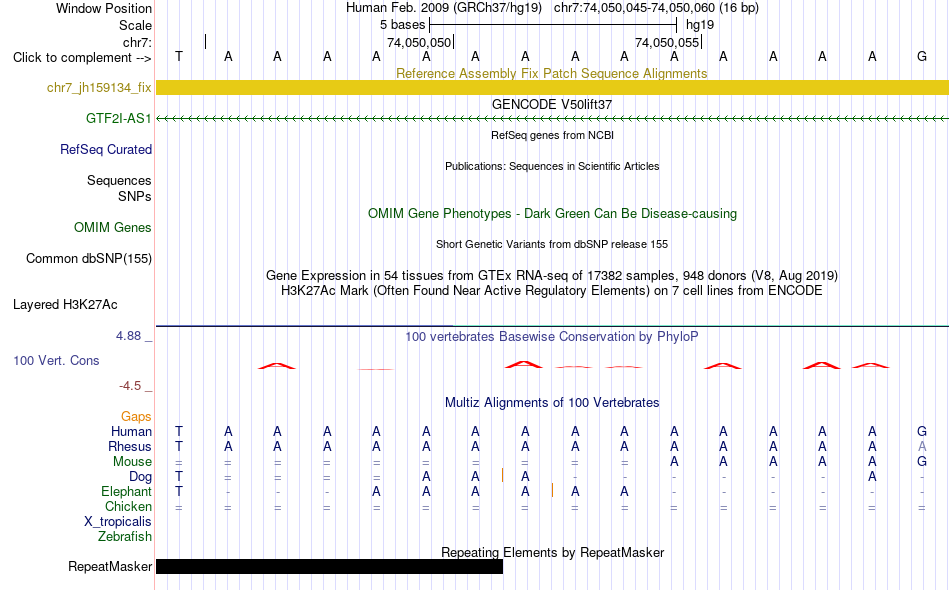The image size is (950, 590).
Task: Click the T base in Elephant row
Action: 179,491
